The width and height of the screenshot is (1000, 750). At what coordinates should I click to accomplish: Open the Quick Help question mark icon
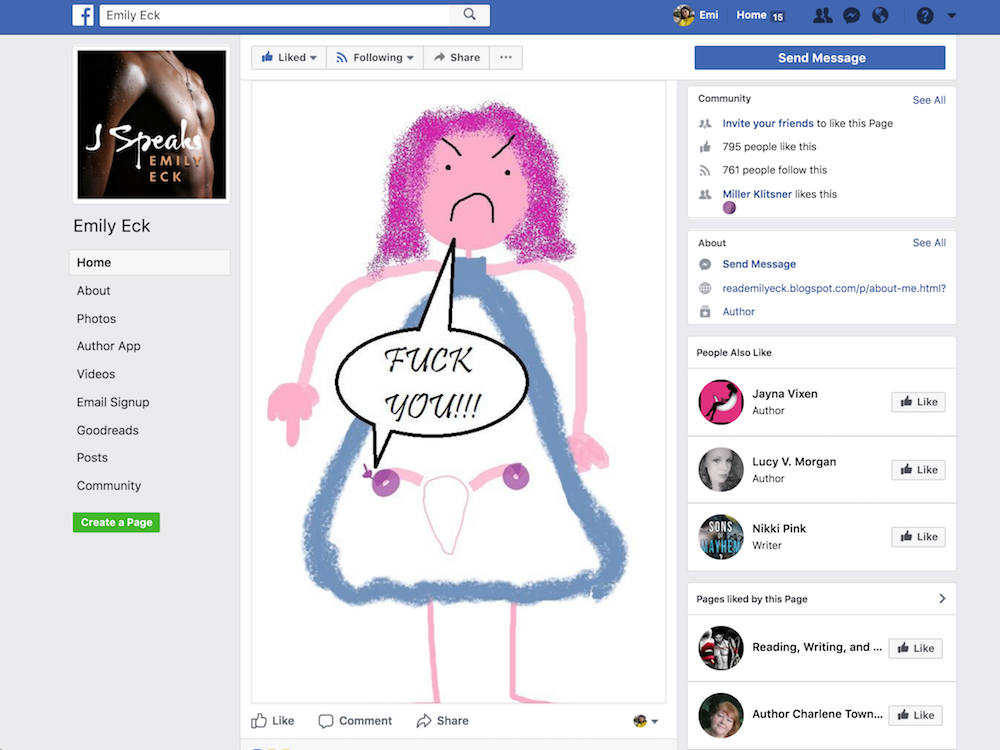pos(925,15)
